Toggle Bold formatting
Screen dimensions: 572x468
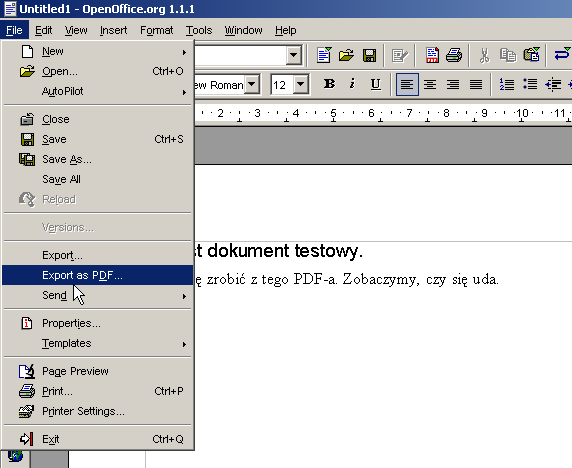point(329,84)
